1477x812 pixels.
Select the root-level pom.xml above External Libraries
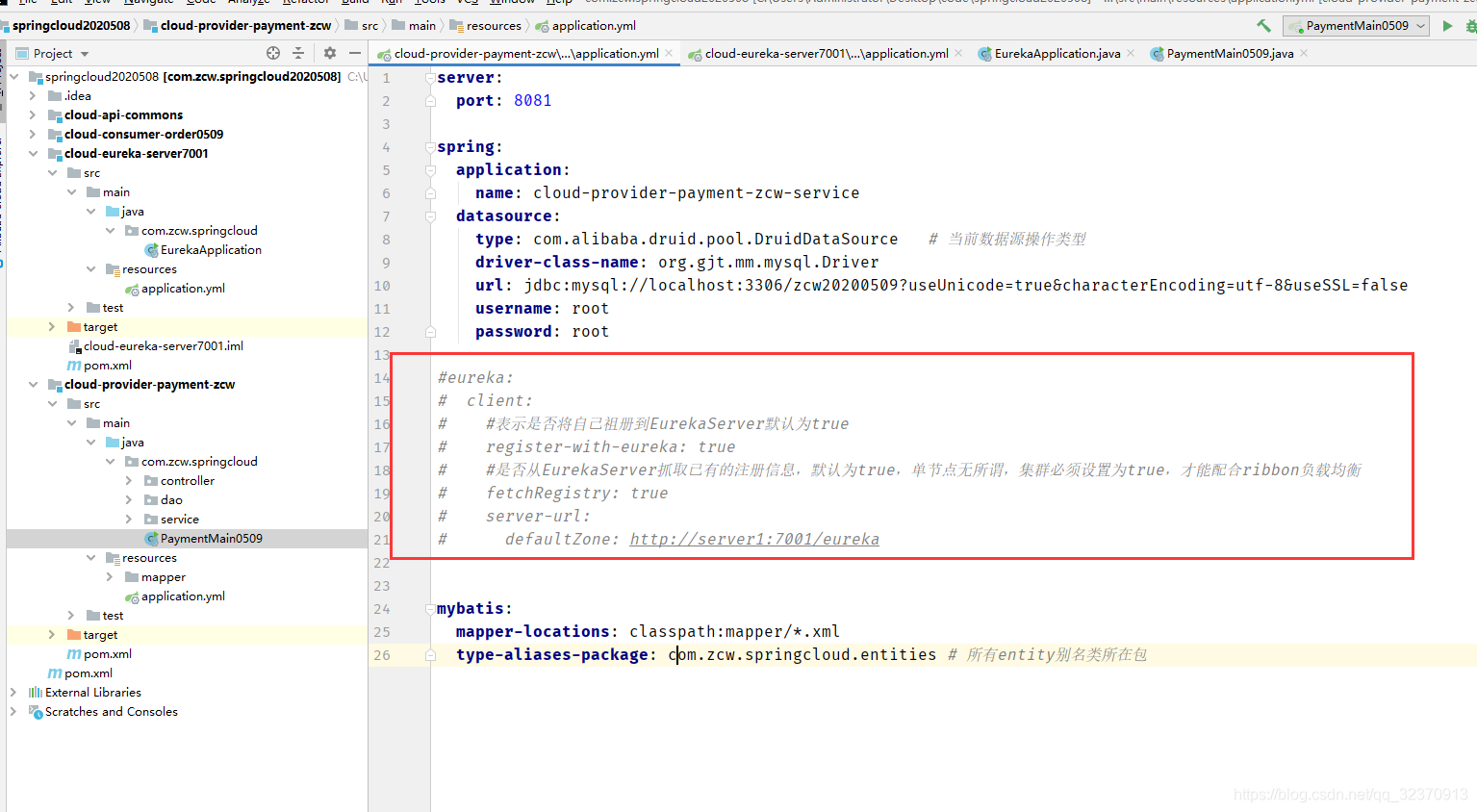click(x=89, y=673)
